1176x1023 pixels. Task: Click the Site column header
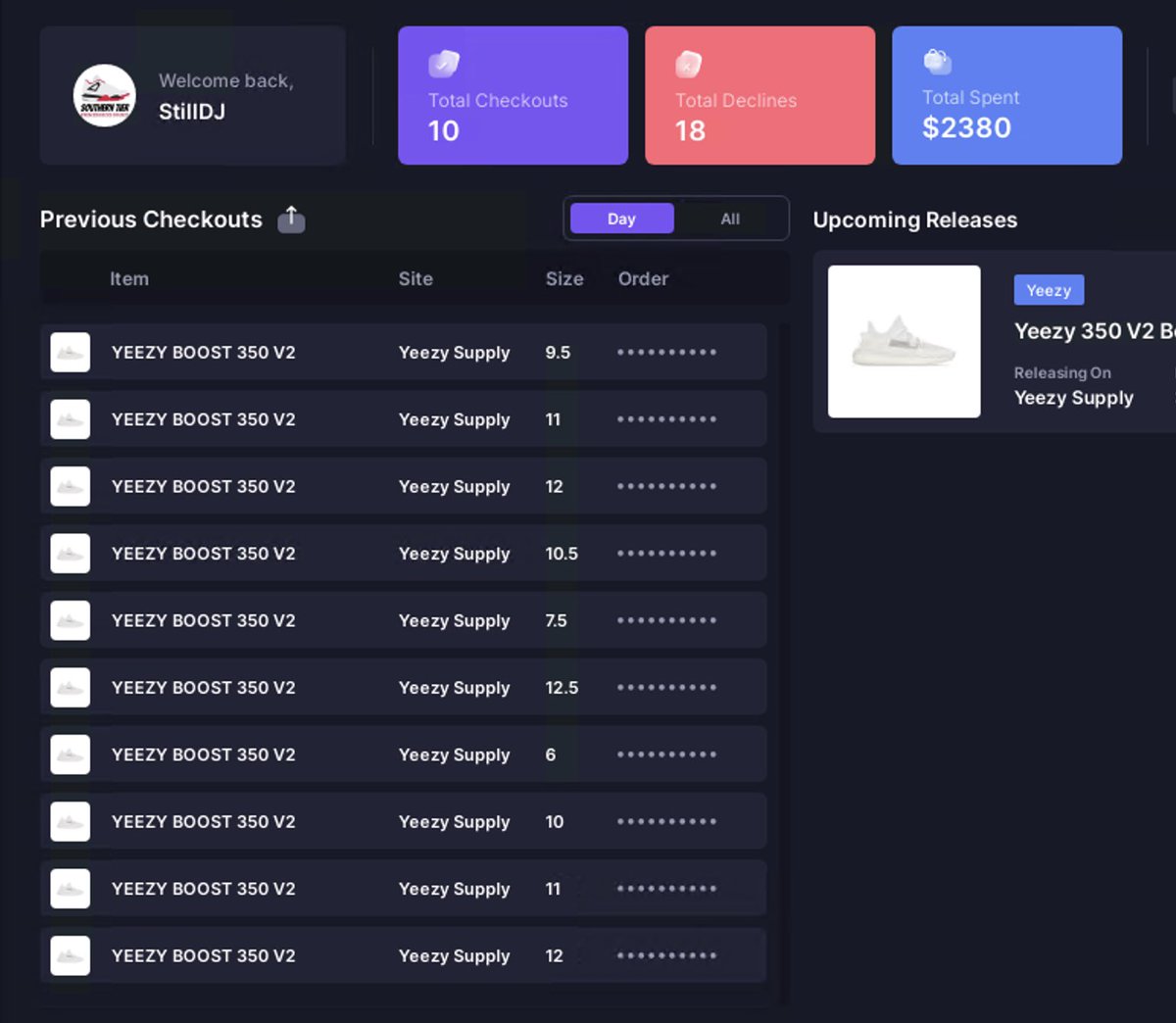(416, 278)
